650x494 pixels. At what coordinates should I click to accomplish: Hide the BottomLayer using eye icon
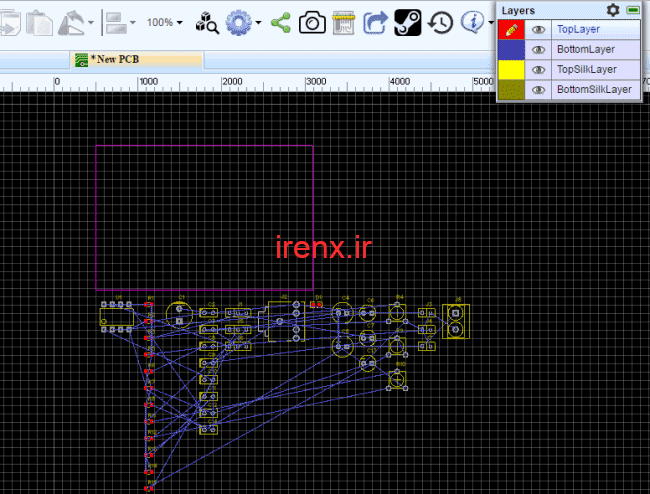538,50
